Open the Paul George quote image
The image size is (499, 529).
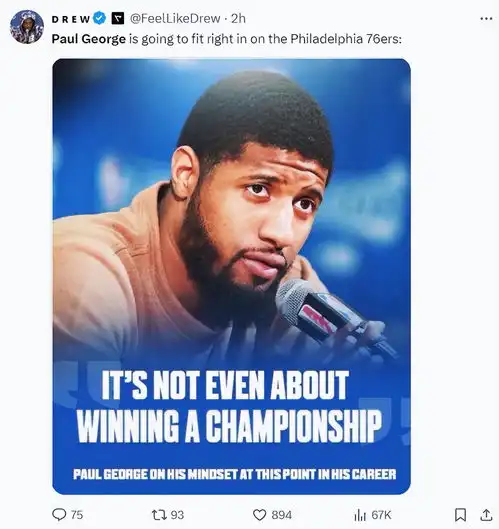231,276
